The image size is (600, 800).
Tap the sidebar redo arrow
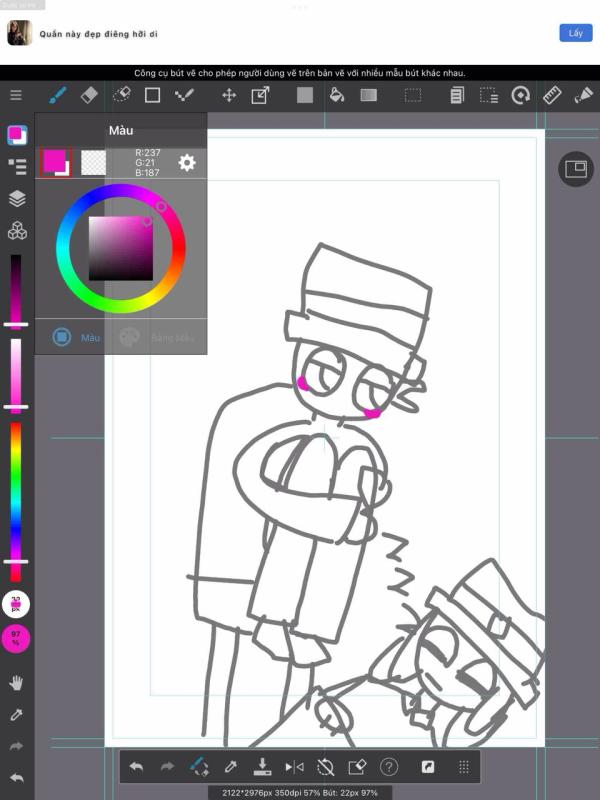tap(16, 746)
